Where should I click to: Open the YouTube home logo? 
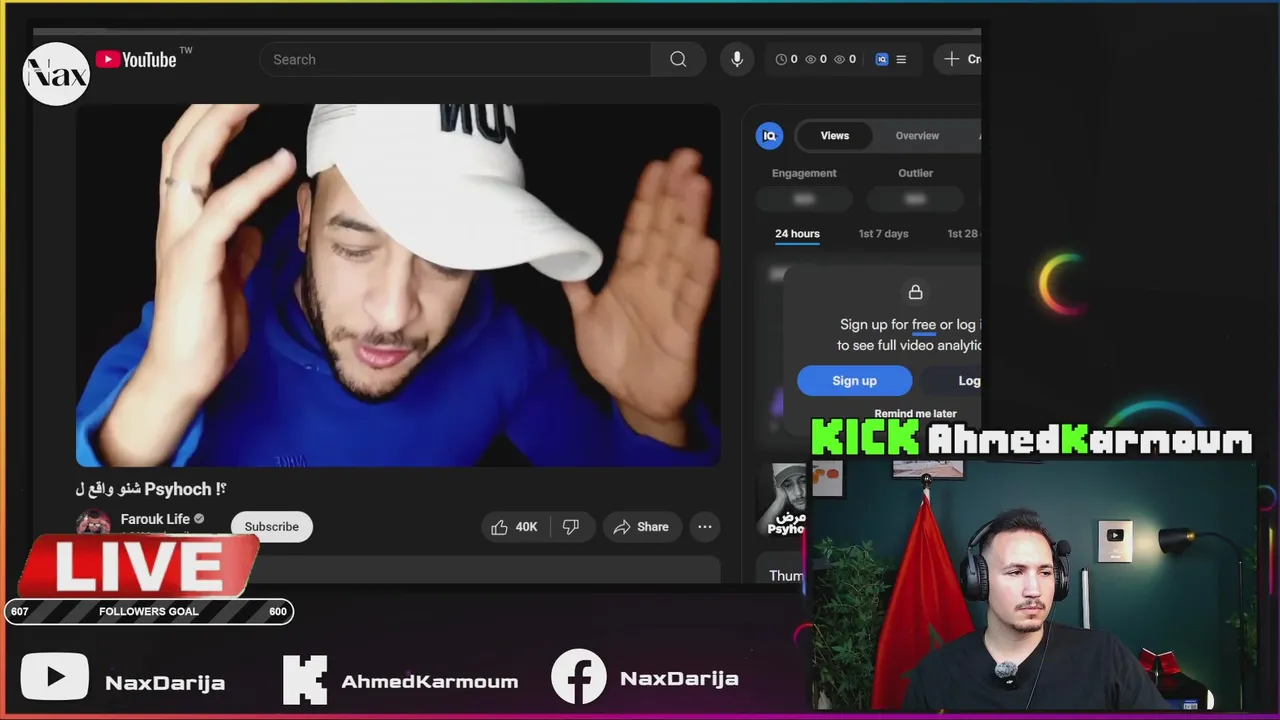coord(136,60)
